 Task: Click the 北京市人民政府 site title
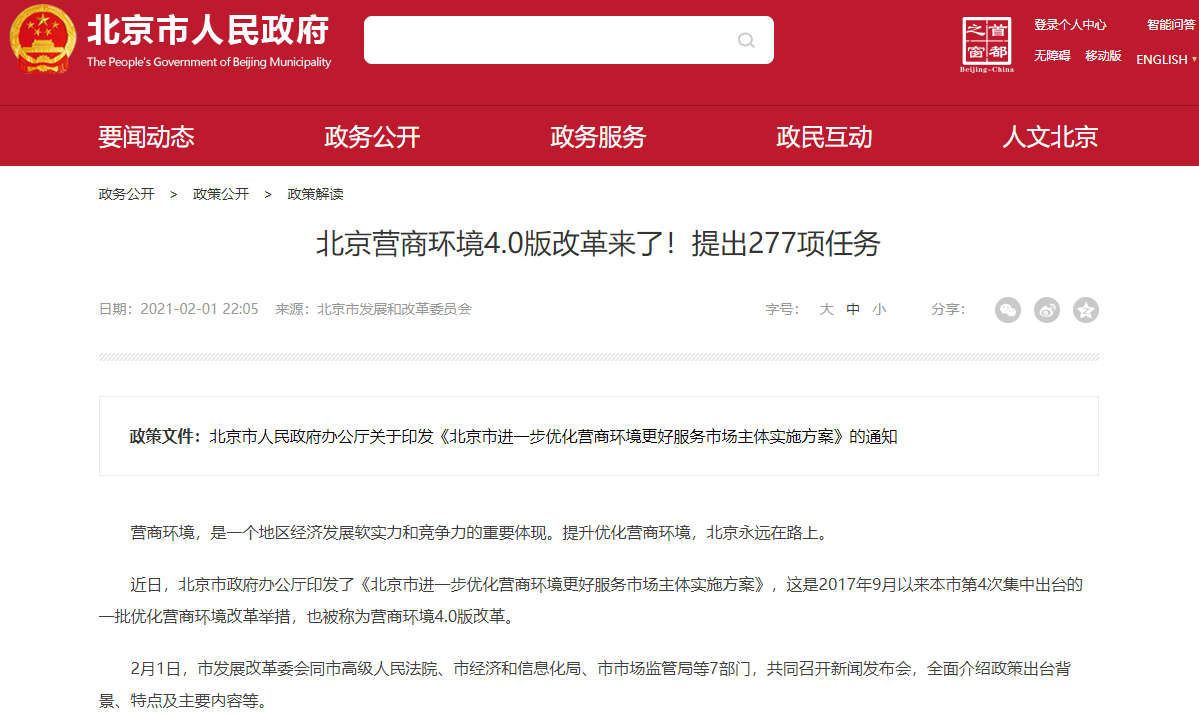click(x=208, y=31)
